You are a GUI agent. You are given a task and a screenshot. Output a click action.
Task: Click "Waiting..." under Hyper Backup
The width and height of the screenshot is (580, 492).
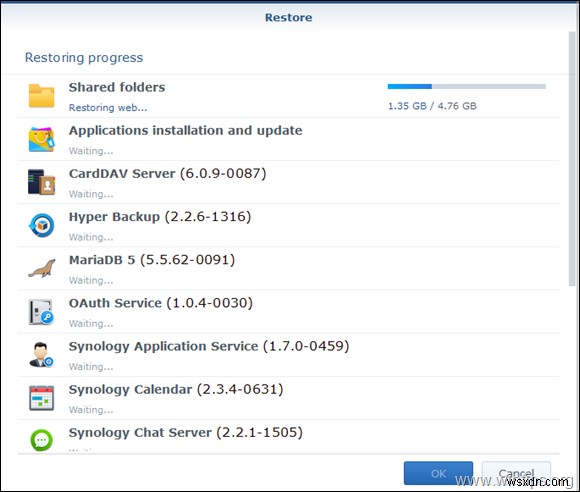click(x=91, y=237)
